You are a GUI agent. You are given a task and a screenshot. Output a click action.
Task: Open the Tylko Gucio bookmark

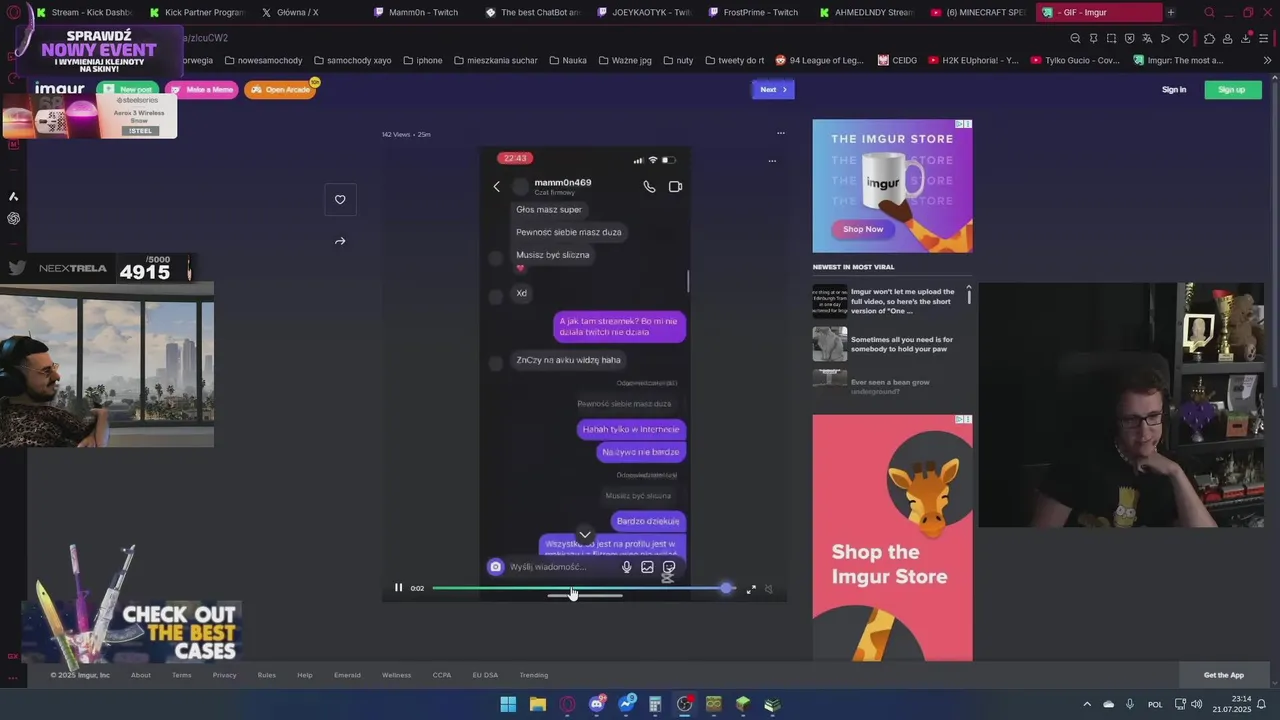pyautogui.click(x=1075, y=60)
